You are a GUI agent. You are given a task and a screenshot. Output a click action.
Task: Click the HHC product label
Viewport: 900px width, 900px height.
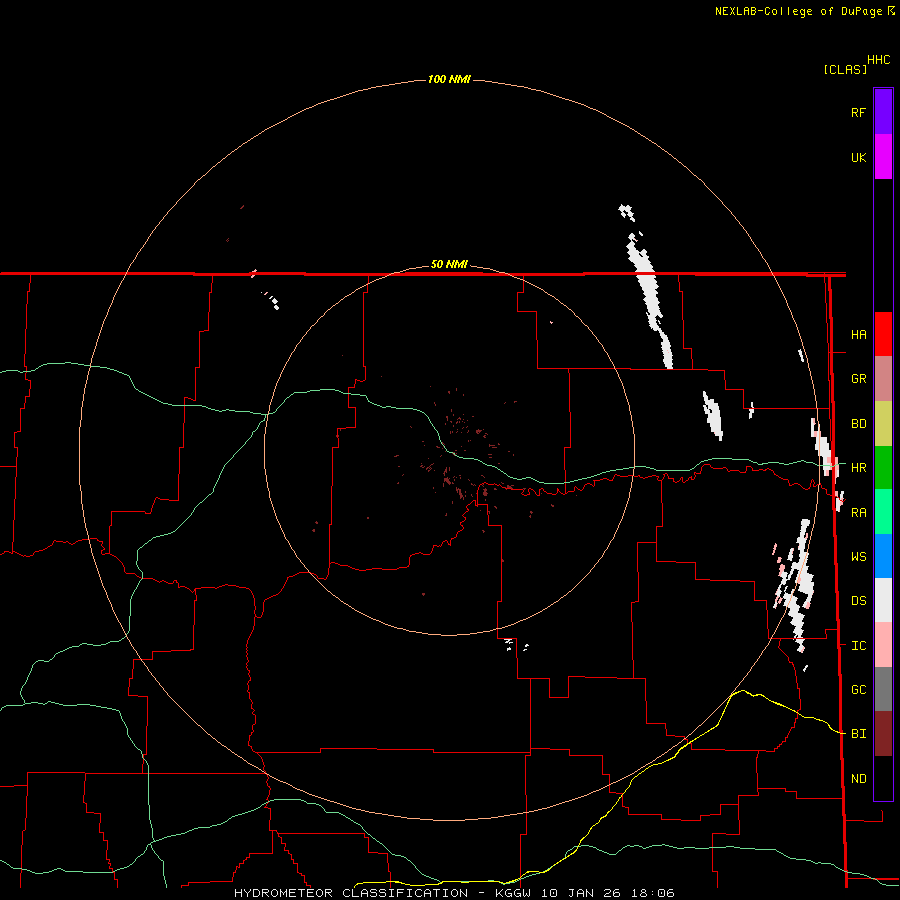pos(878,60)
